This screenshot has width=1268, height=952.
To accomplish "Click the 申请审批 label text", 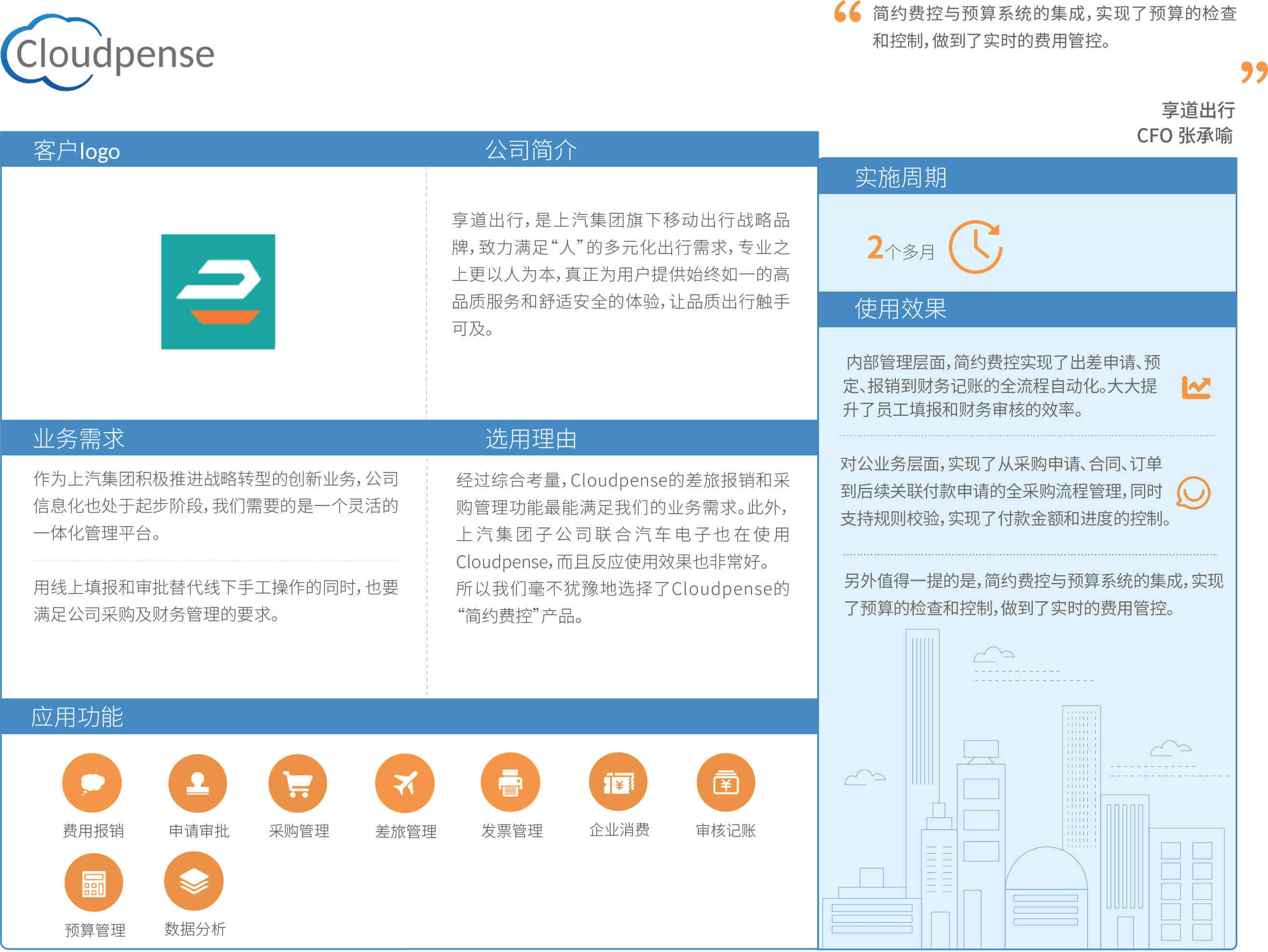I will (x=198, y=831).
